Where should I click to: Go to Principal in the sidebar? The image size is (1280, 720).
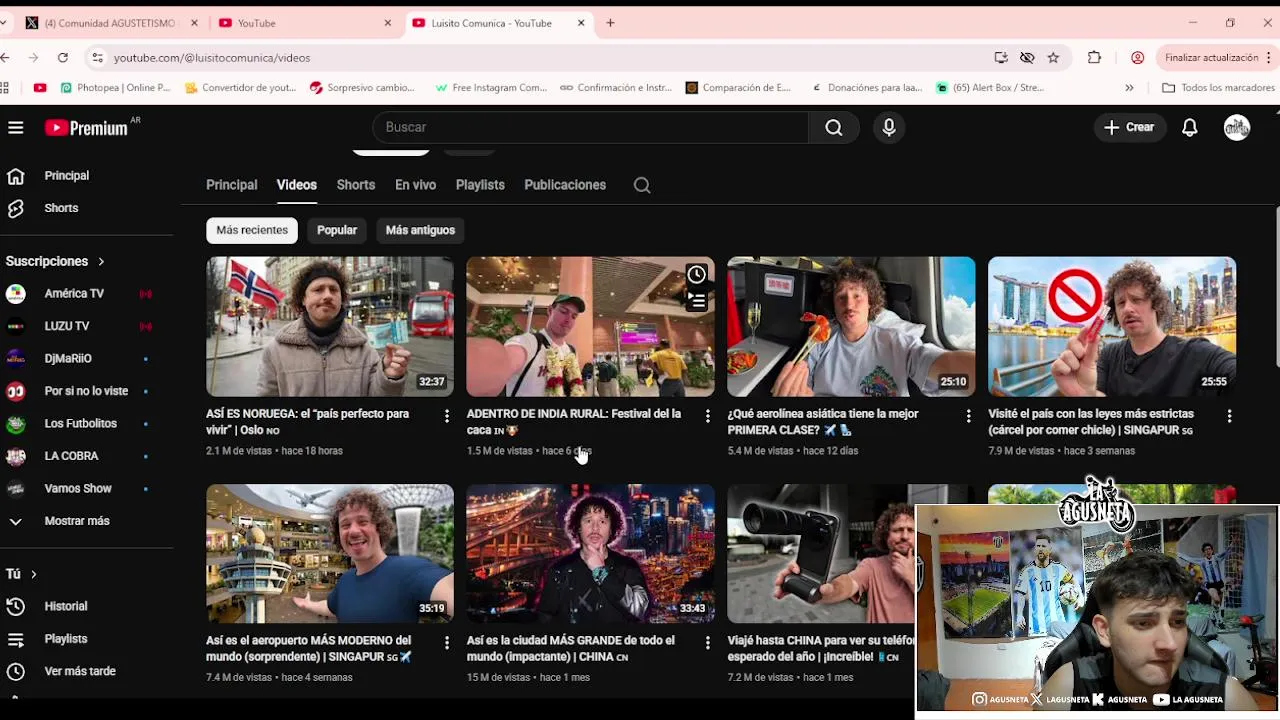[x=66, y=175]
